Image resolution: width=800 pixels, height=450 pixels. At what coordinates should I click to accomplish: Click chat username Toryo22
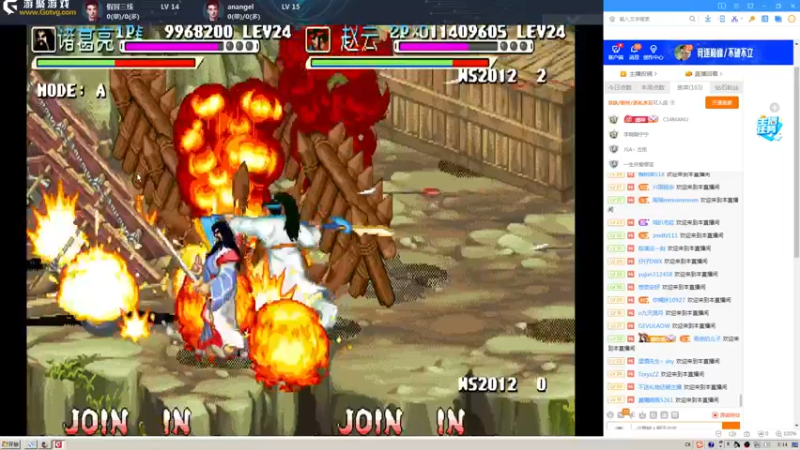click(x=648, y=374)
